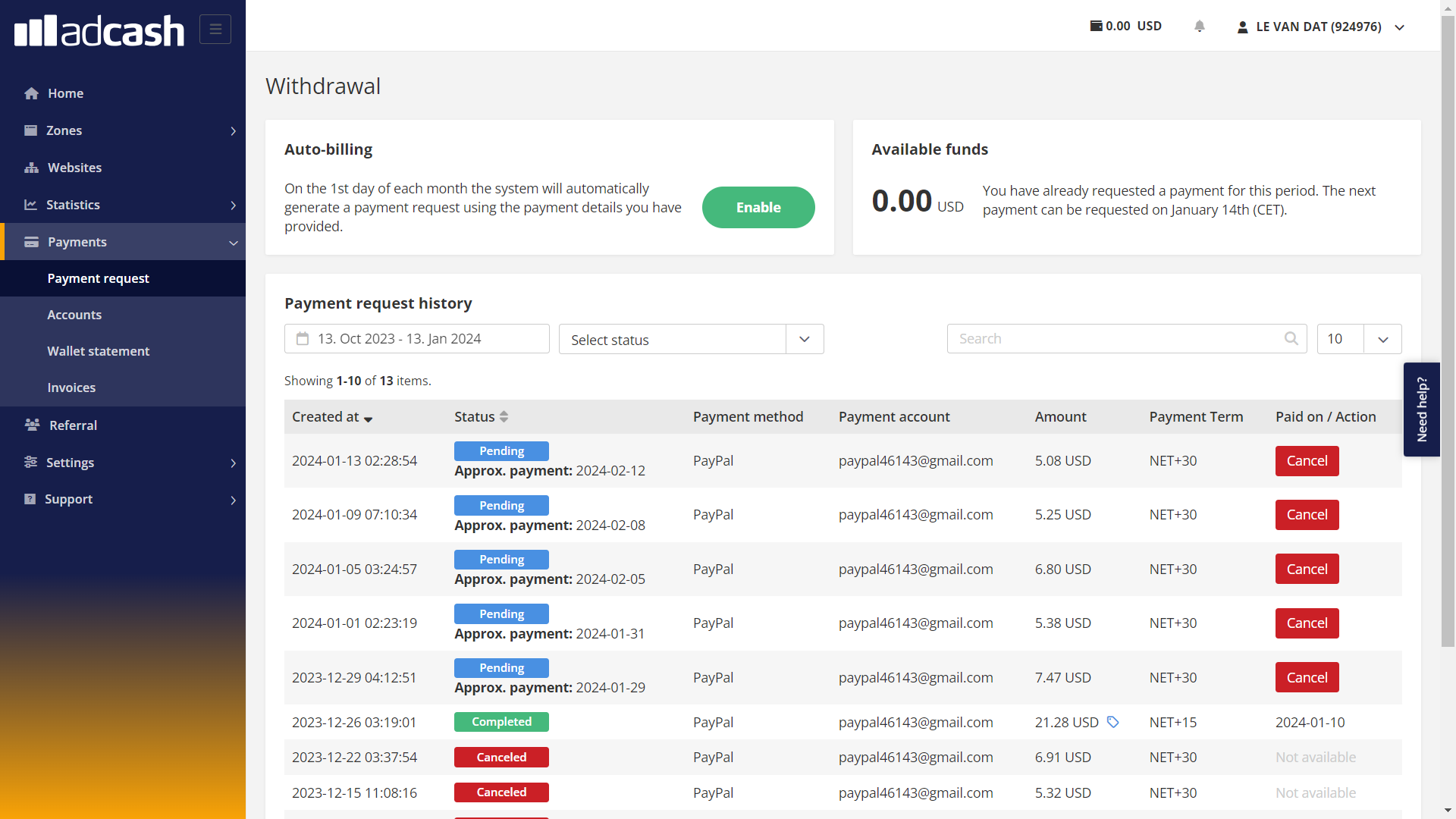
Task: Click the Settings sliders icon
Action: tap(30, 462)
